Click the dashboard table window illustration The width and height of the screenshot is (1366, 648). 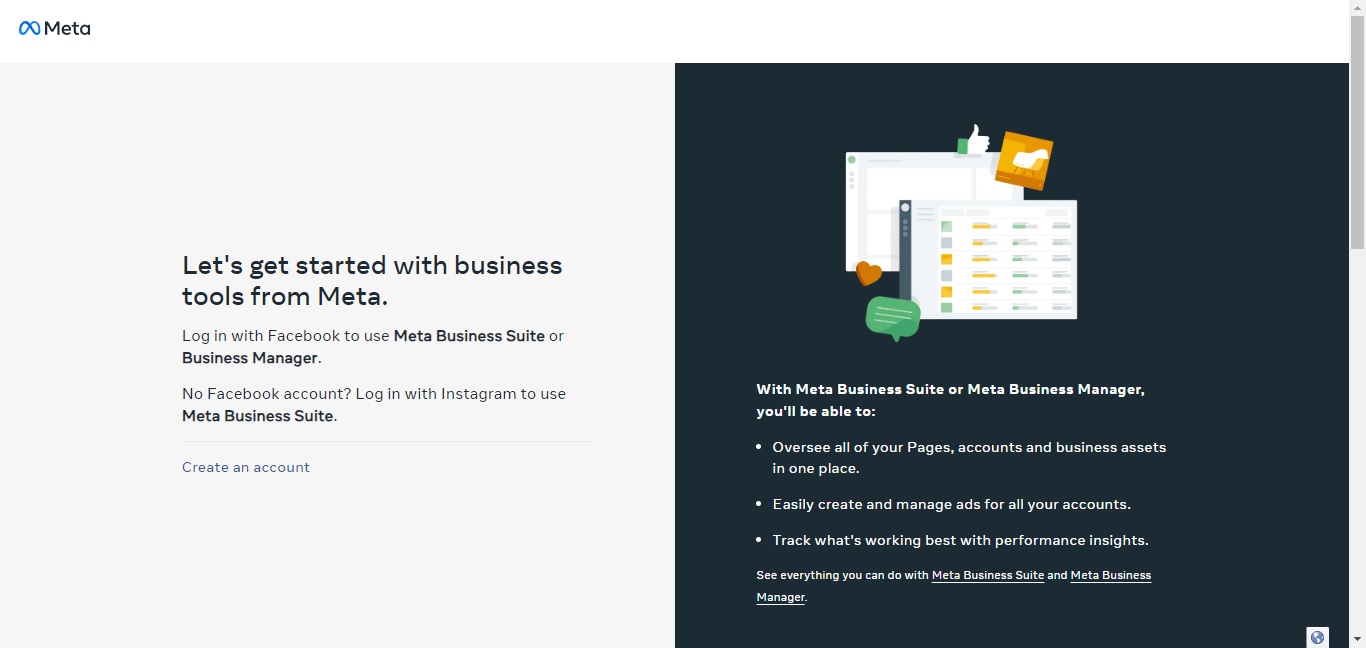[988, 260]
